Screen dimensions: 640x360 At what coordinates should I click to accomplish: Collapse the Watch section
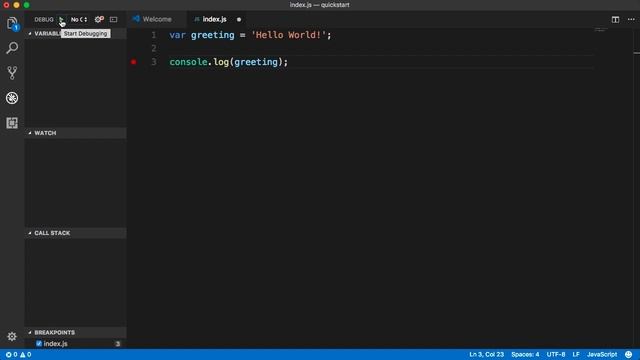(x=76, y=133)
